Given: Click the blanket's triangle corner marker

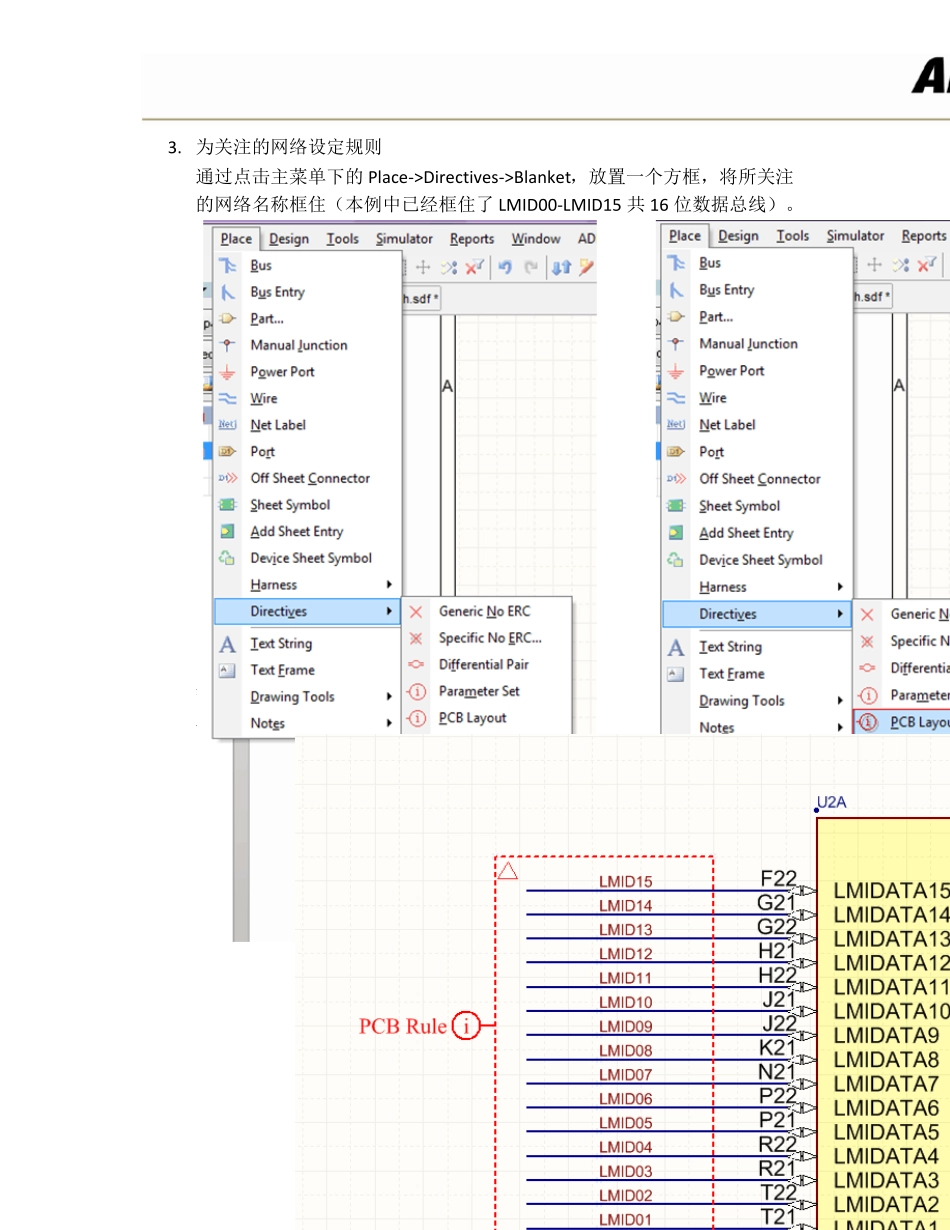Looking at the screenshot, I should 508,871.
